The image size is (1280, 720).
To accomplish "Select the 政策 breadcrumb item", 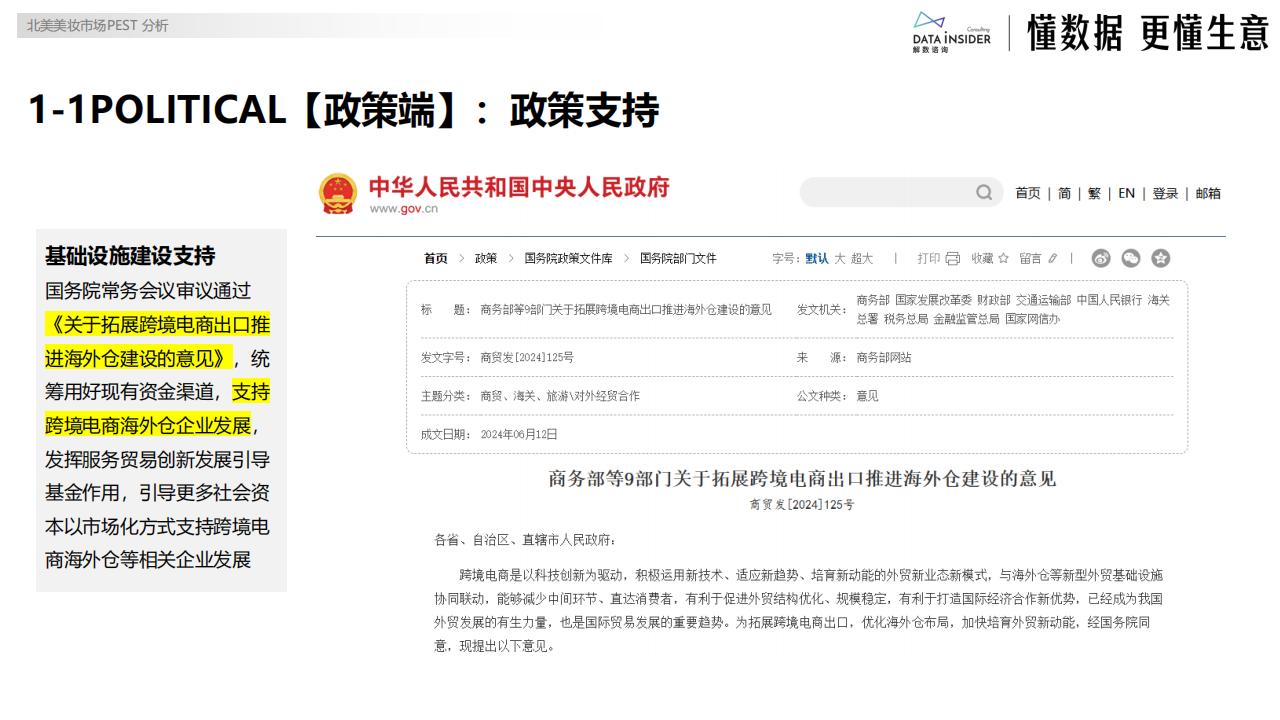I will 486,259.
